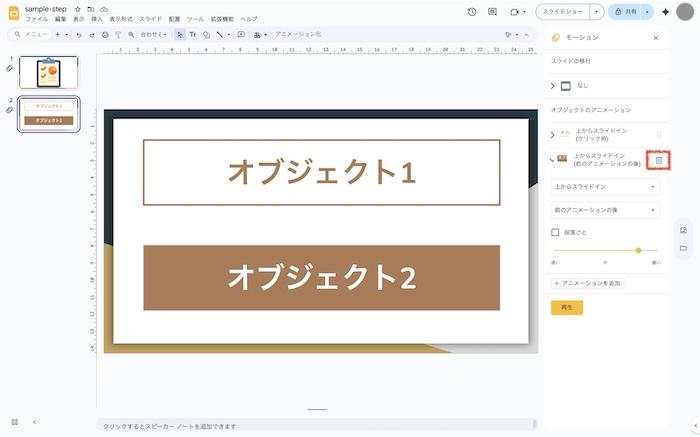
Task: Click アニメーションを追加 button
Action: point(588,283)
